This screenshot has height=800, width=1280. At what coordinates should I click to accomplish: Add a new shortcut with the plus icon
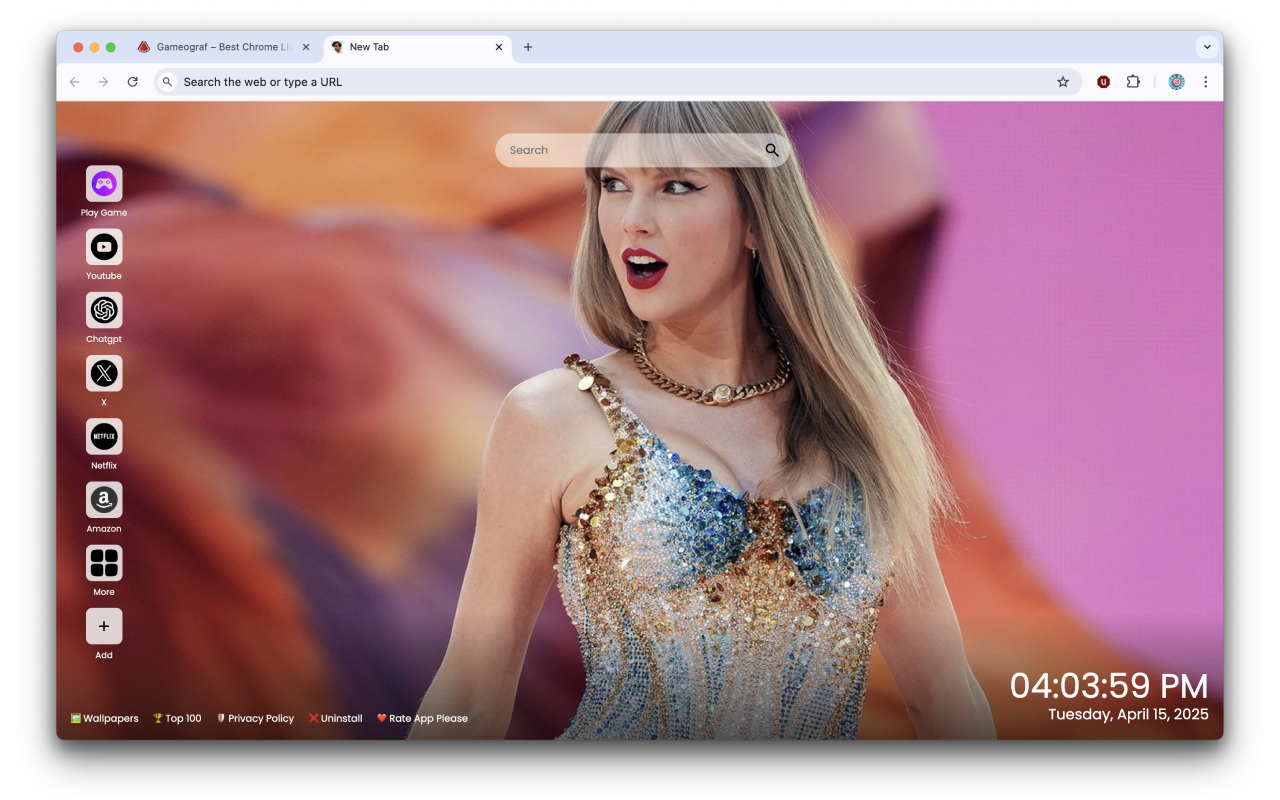[x=104, y=626]
